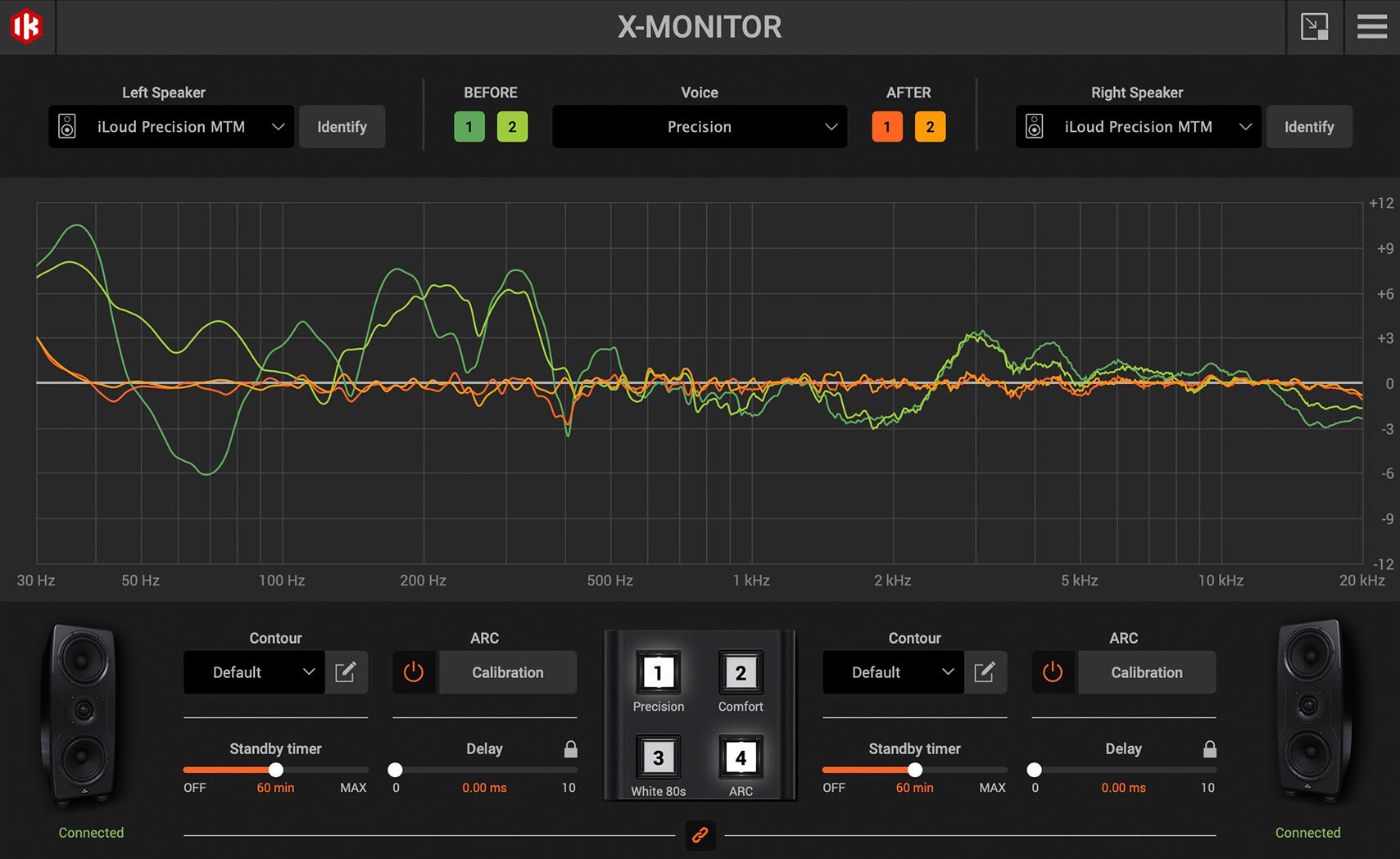1400x859 pixels.
Task: Lock the left Delay control
Action: click(571, 748)
